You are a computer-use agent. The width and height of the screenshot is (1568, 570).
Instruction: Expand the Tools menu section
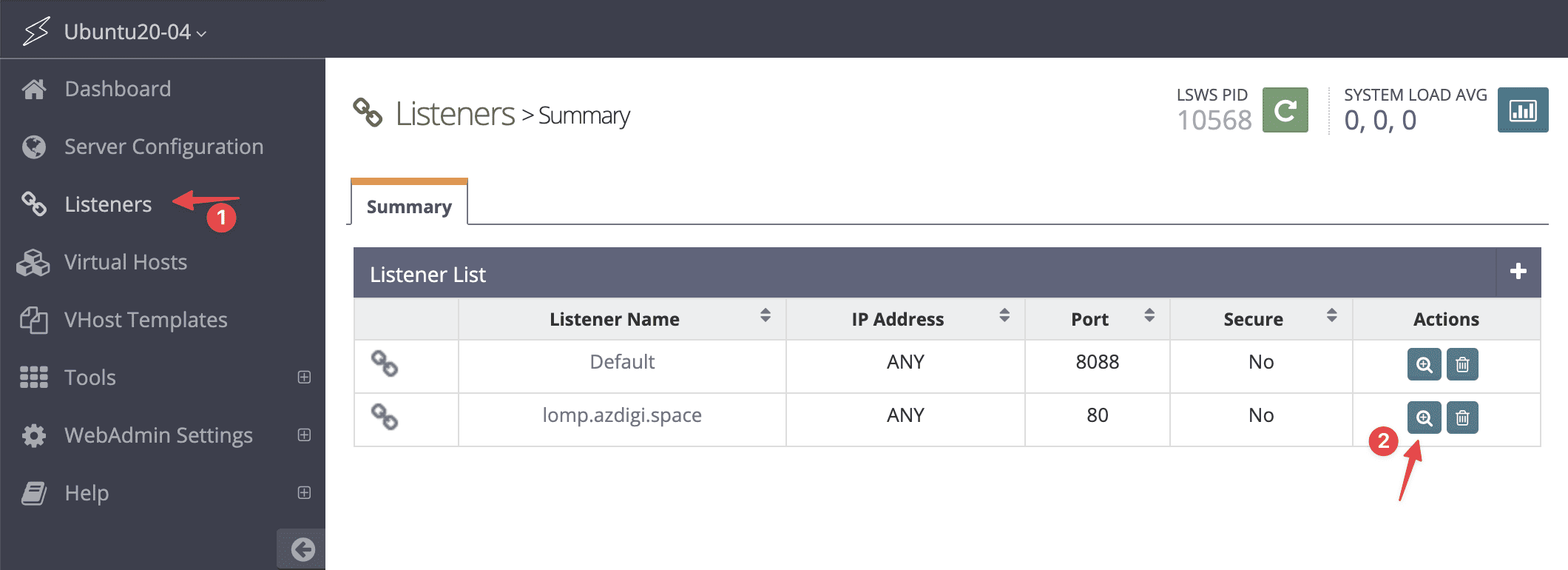click(x=303, y=378)
